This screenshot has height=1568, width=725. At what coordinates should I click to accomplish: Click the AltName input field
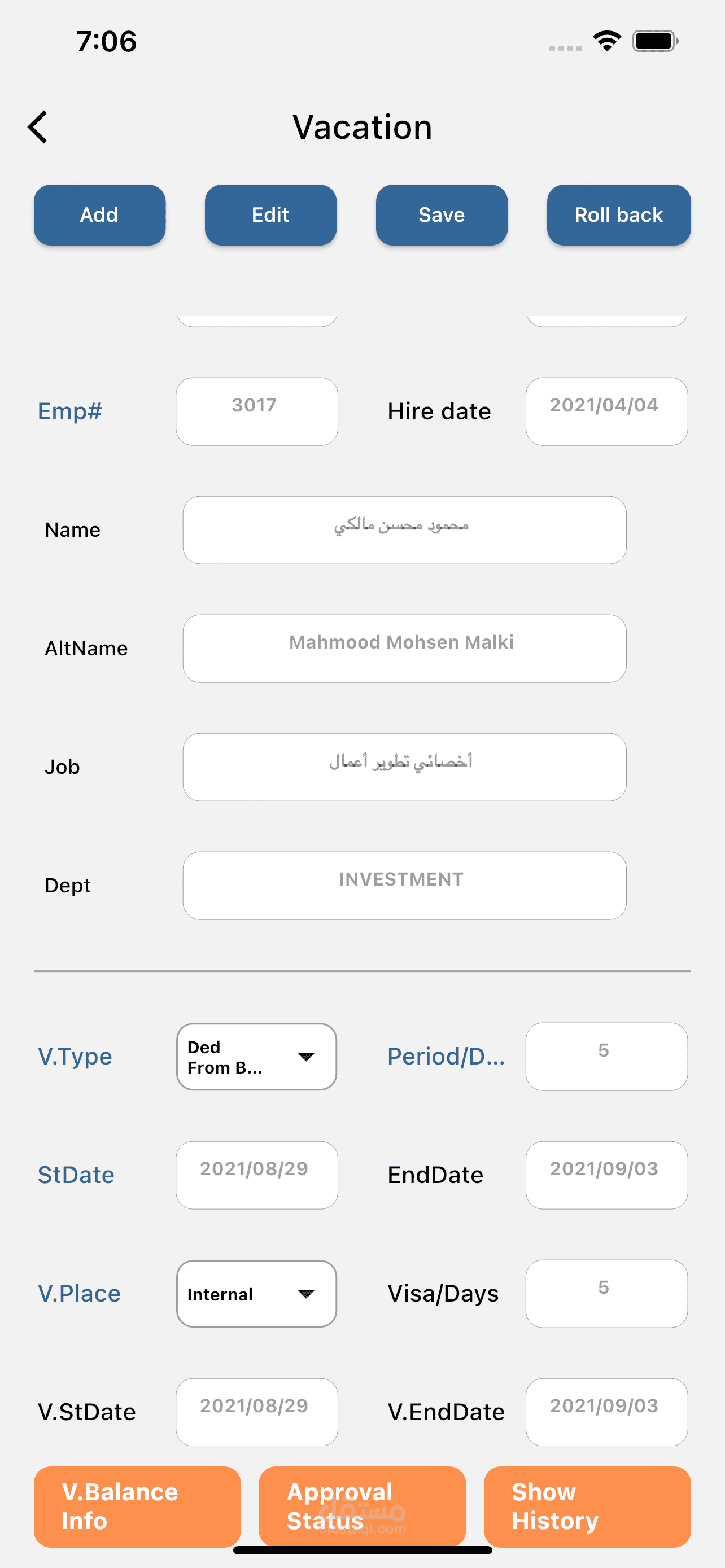click(404, 649)
